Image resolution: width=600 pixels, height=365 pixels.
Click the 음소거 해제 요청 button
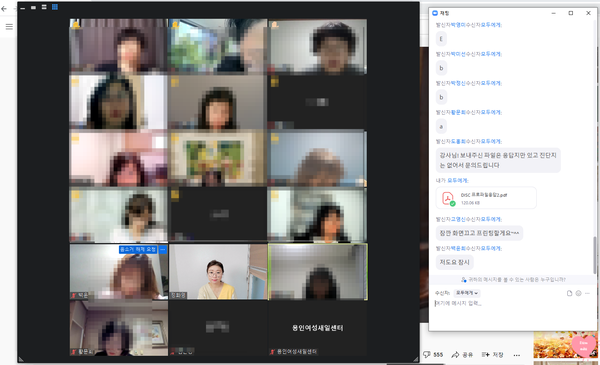(138, 249)
